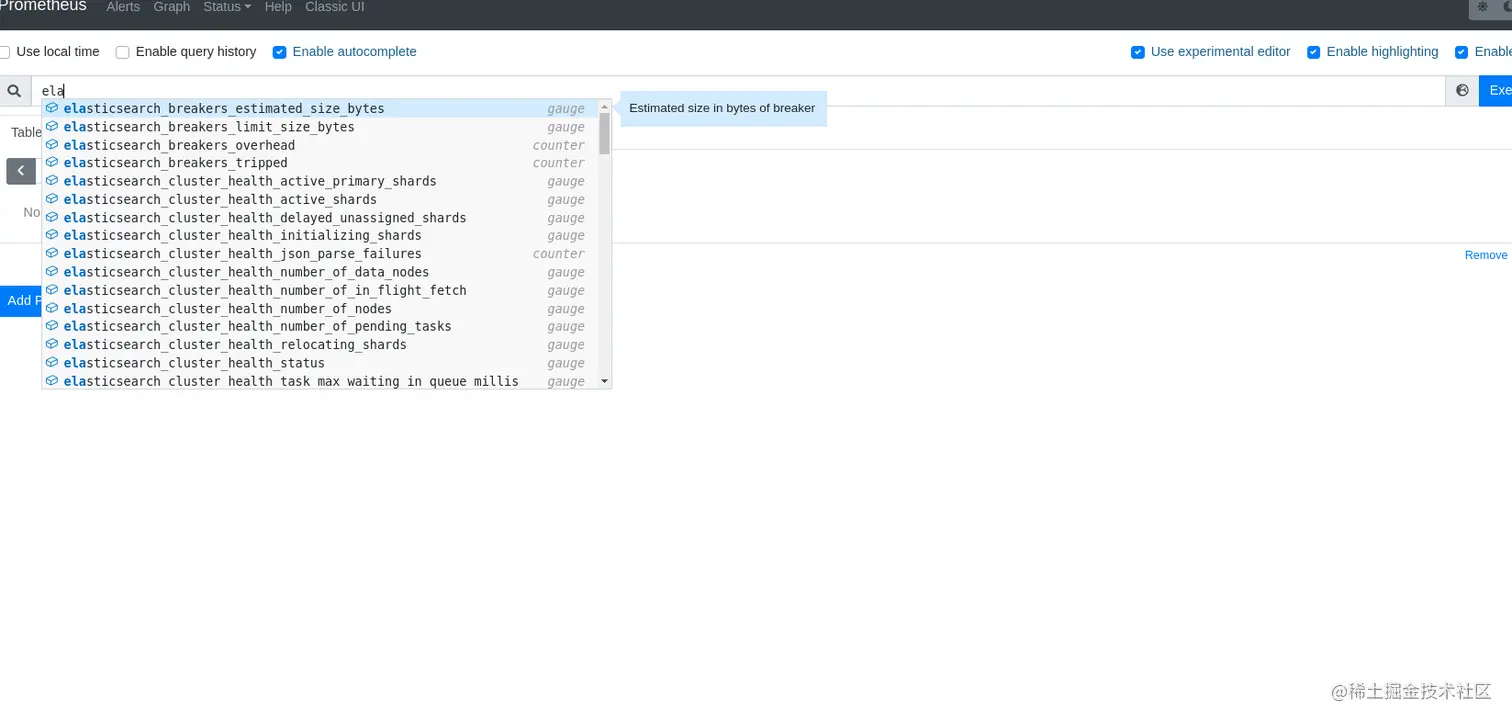Image resolution: width=1512 pixels, height=722 pixels.
Task: Click the cube icon beside elasticsearch_breakers_limit_size_bytes
Action: point(52,126)
